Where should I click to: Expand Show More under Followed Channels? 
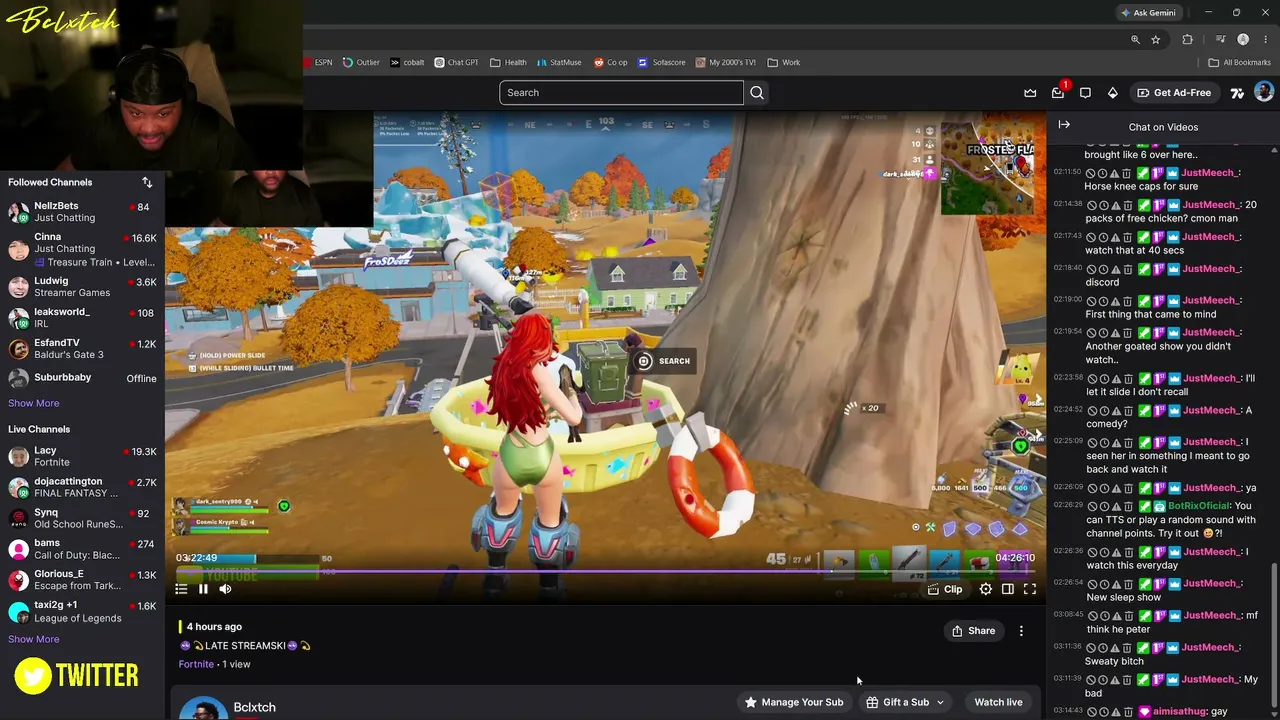(34, 403)
